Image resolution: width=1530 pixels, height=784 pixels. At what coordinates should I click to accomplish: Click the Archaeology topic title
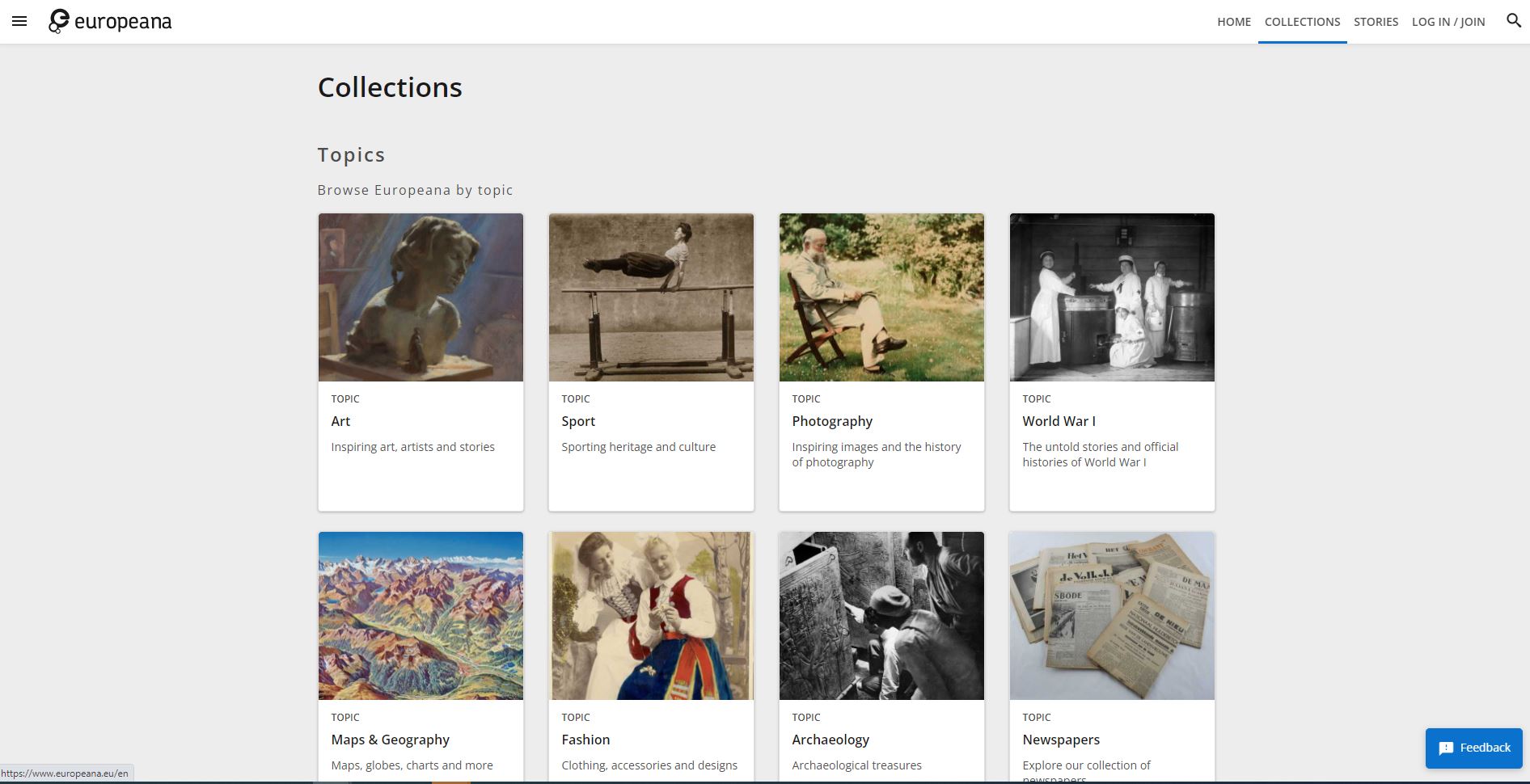(x=831, y=740)
